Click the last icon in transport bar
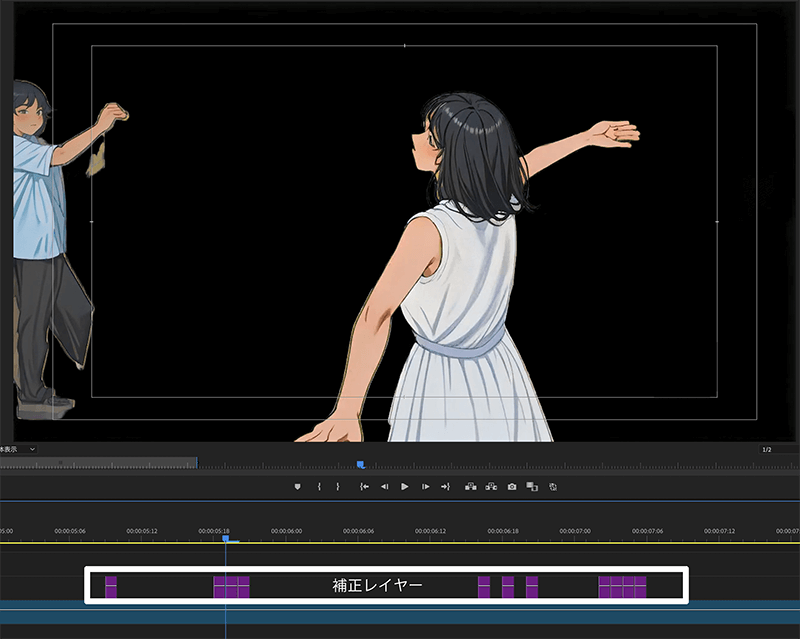 click(553, 487)
